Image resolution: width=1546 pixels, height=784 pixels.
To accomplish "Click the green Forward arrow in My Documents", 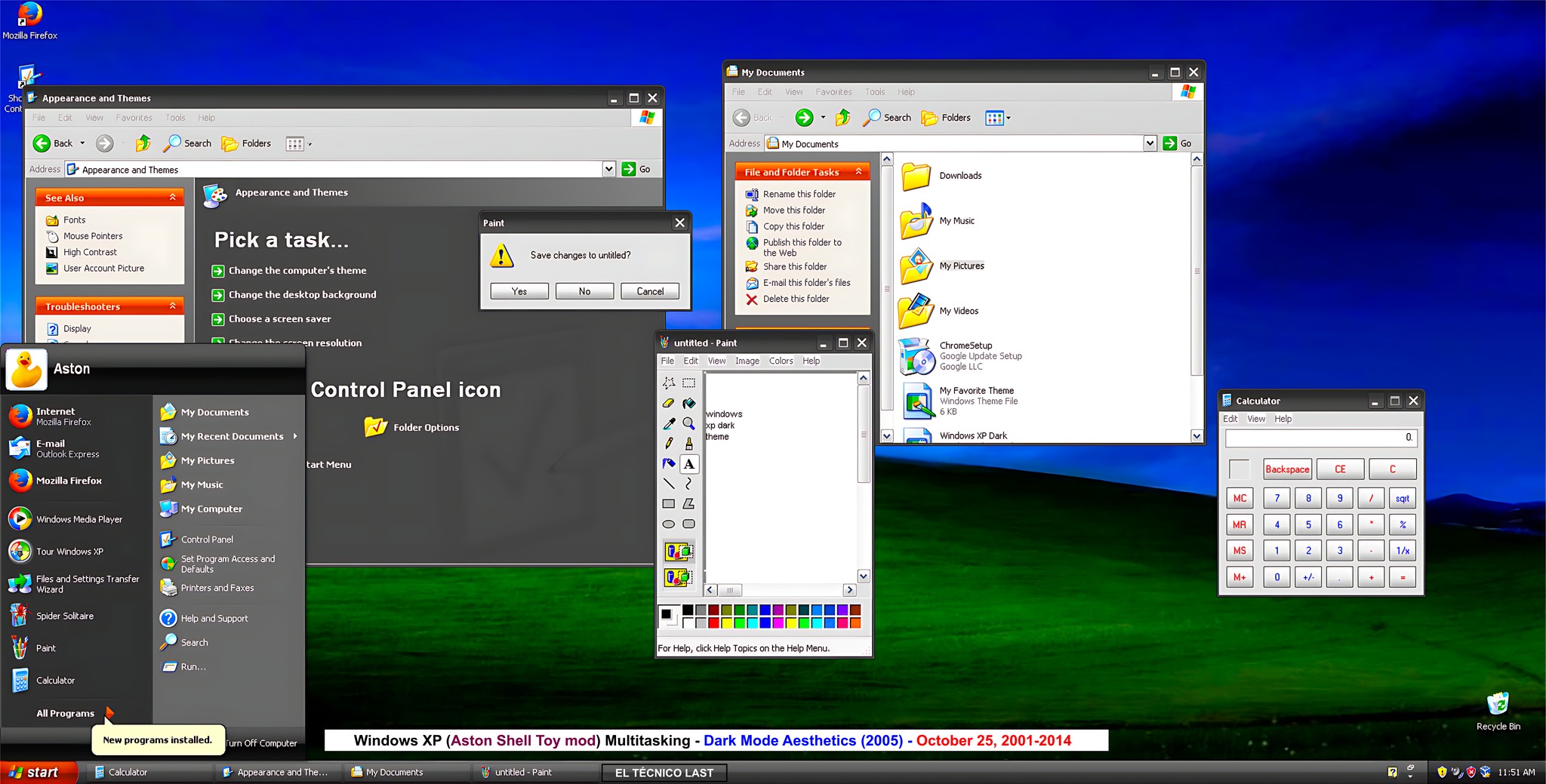I will pos(804,117).
